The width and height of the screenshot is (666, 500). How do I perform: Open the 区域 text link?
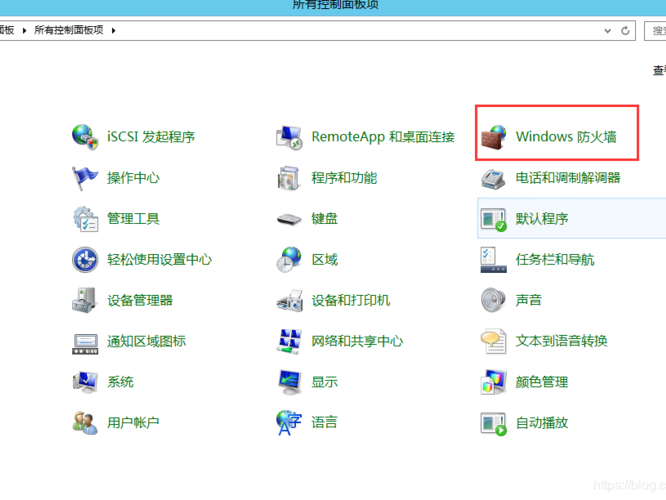pos(325,260)
